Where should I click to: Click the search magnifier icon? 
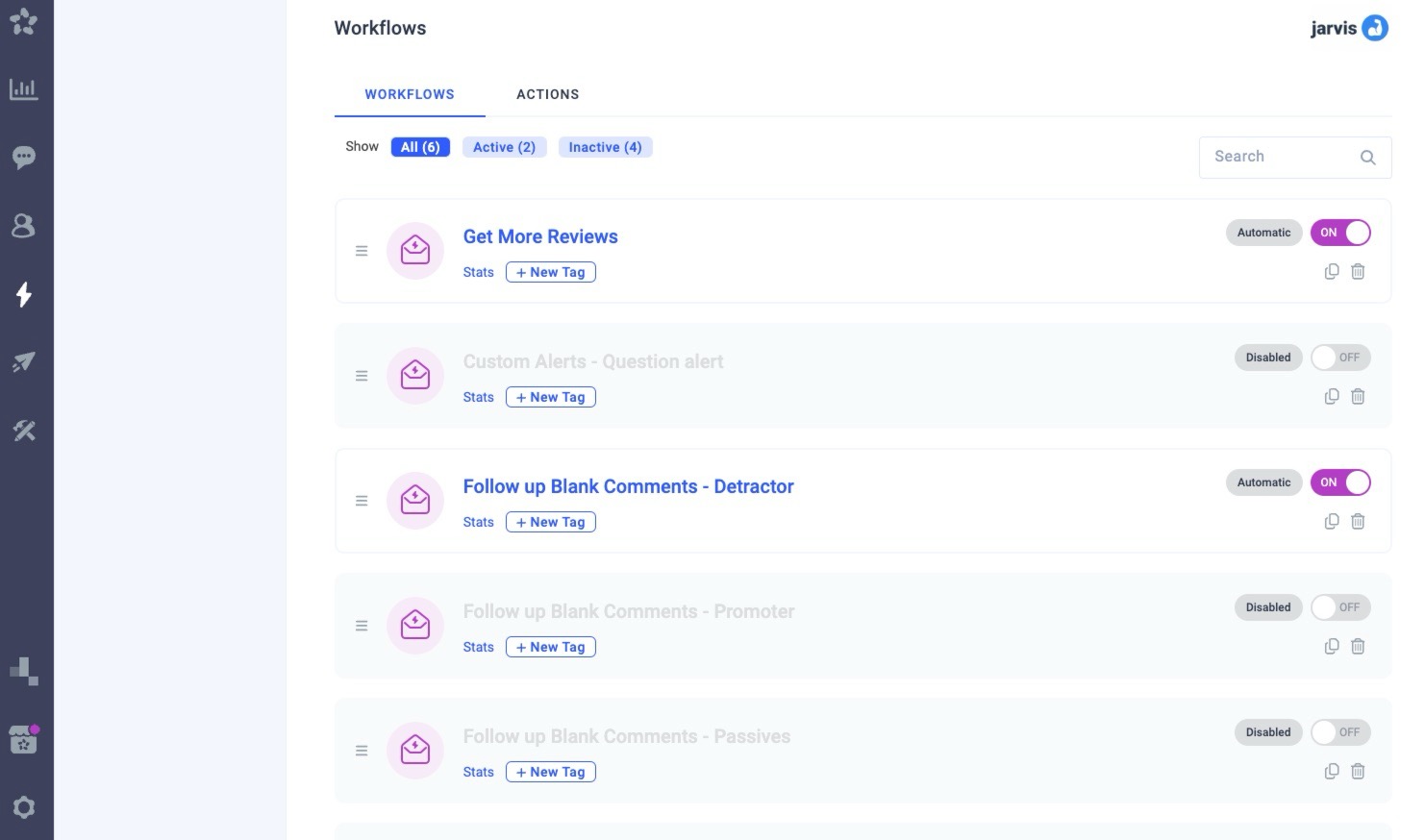(x=1367, y=157)
